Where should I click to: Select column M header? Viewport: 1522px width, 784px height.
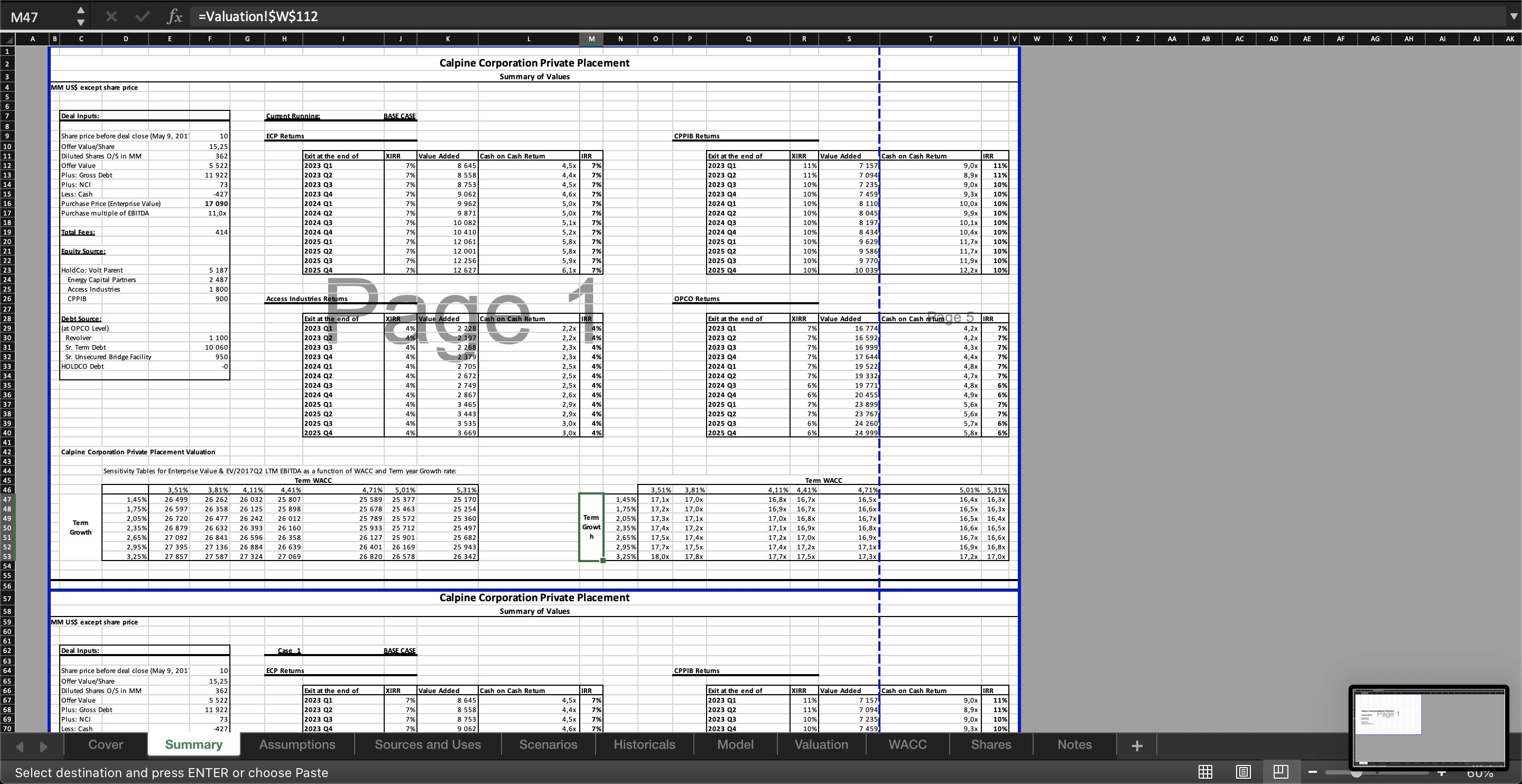(x=591, y=39)
